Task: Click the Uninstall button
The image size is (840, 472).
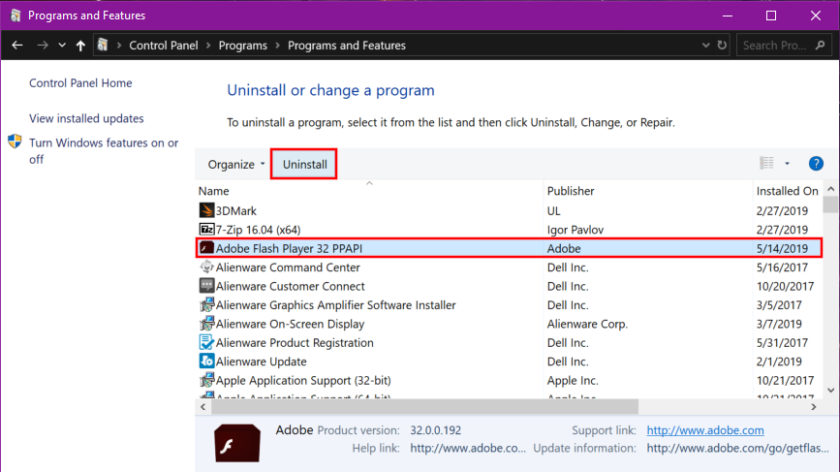Action: click(304, 164)
